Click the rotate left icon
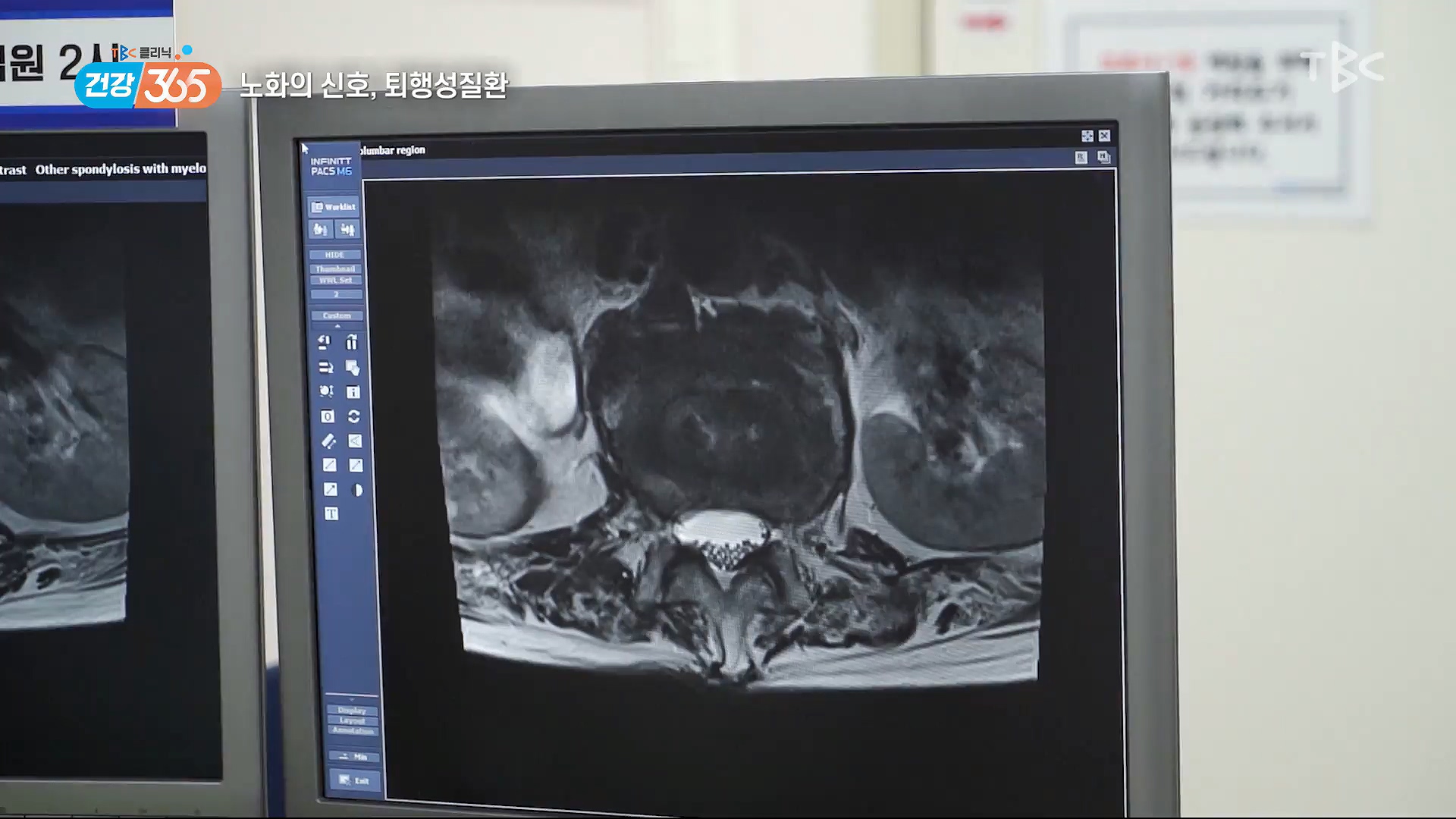 325,342
